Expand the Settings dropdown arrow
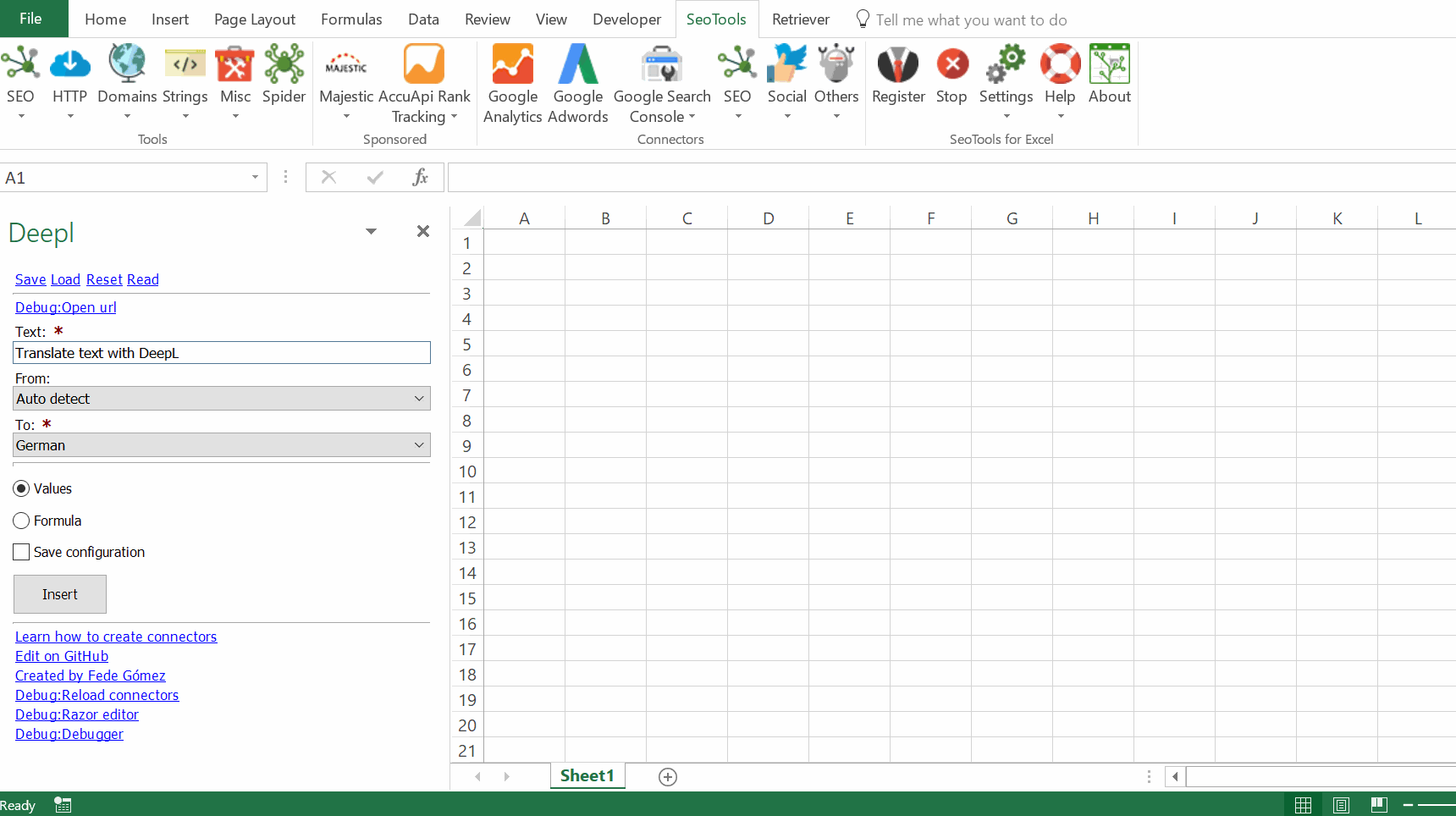This screenshot has width=1456, height=816. point(1006,116)
